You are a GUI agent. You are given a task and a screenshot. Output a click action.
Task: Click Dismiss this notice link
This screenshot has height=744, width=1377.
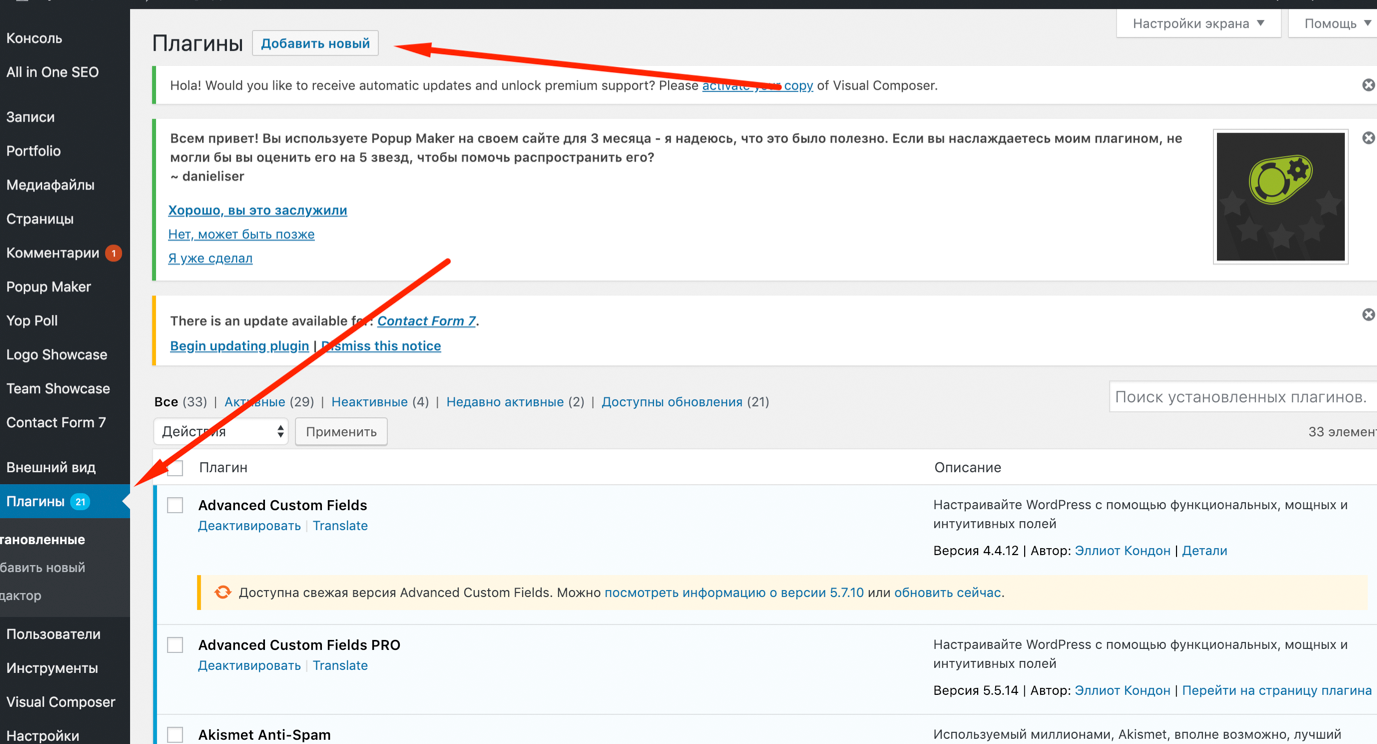click(381, 346)
